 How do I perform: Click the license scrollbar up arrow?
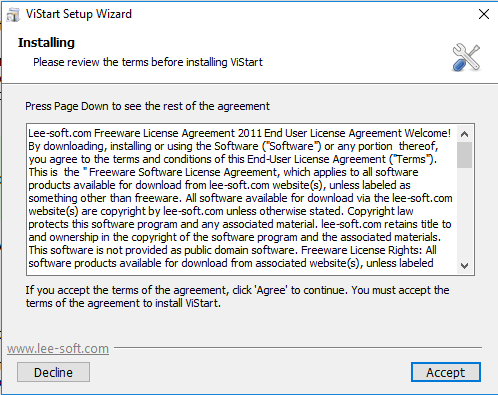coord(464,134)
